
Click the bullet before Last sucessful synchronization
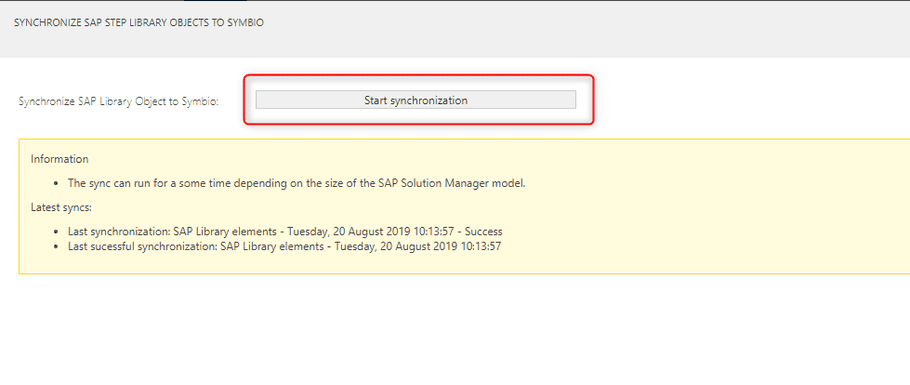click(x=56, y=247)
